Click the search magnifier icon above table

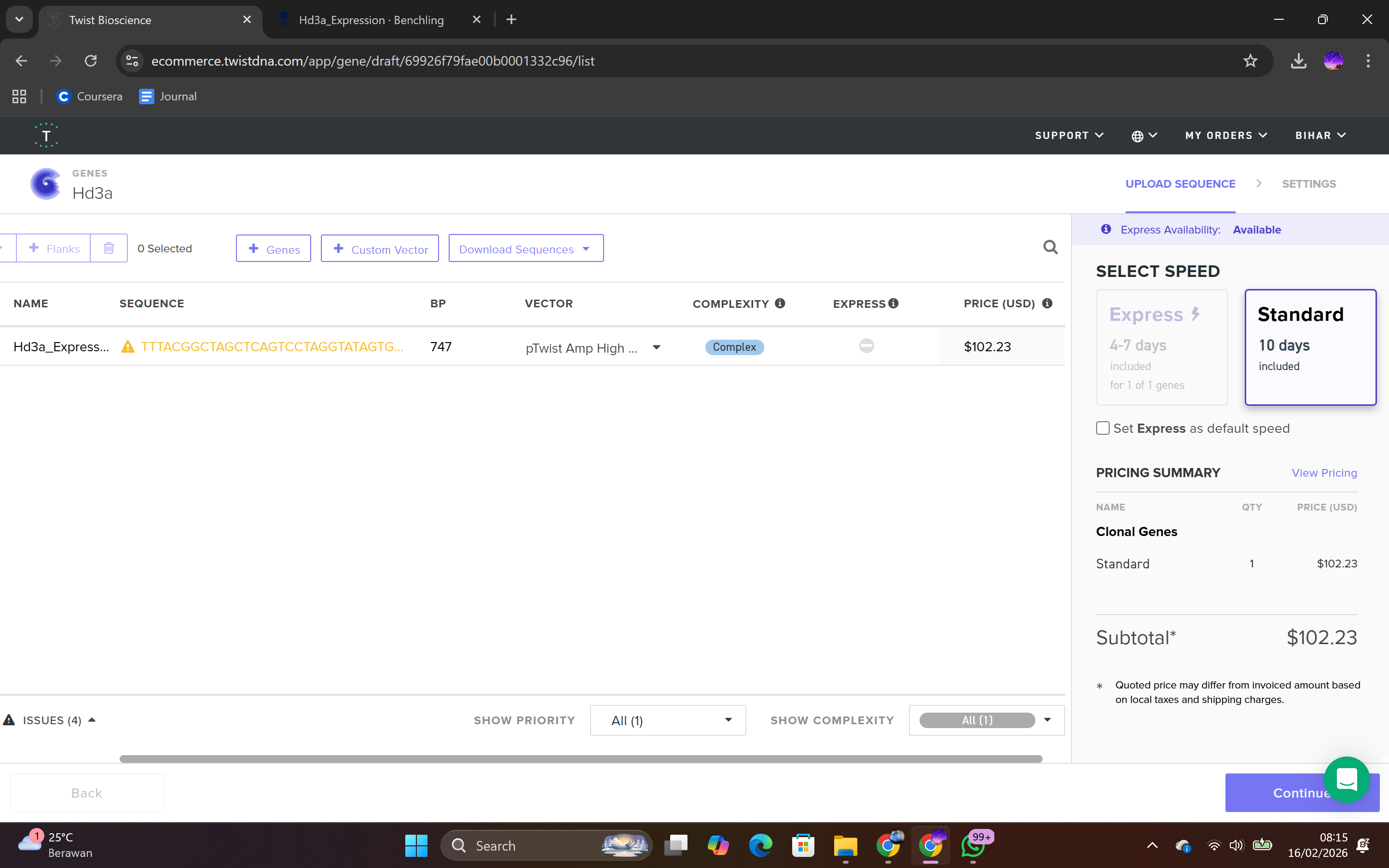1050,248
